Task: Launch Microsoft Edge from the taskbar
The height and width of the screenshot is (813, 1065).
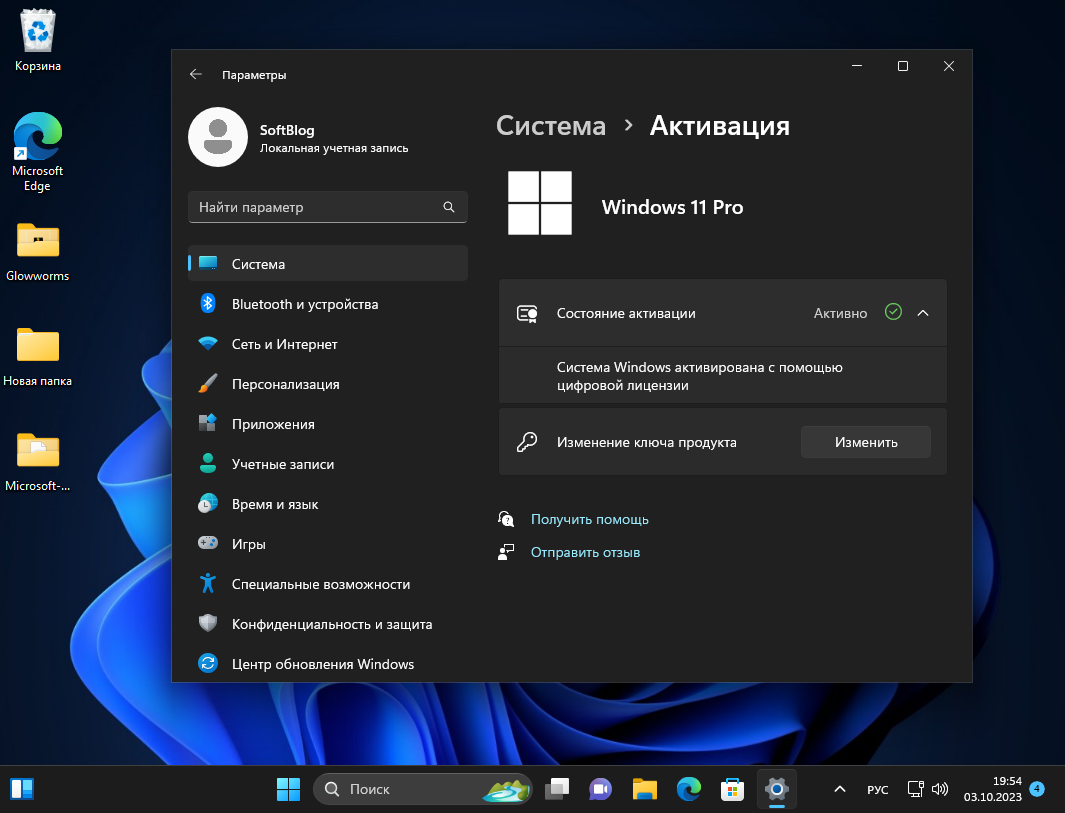Action: tap(689, 789)
